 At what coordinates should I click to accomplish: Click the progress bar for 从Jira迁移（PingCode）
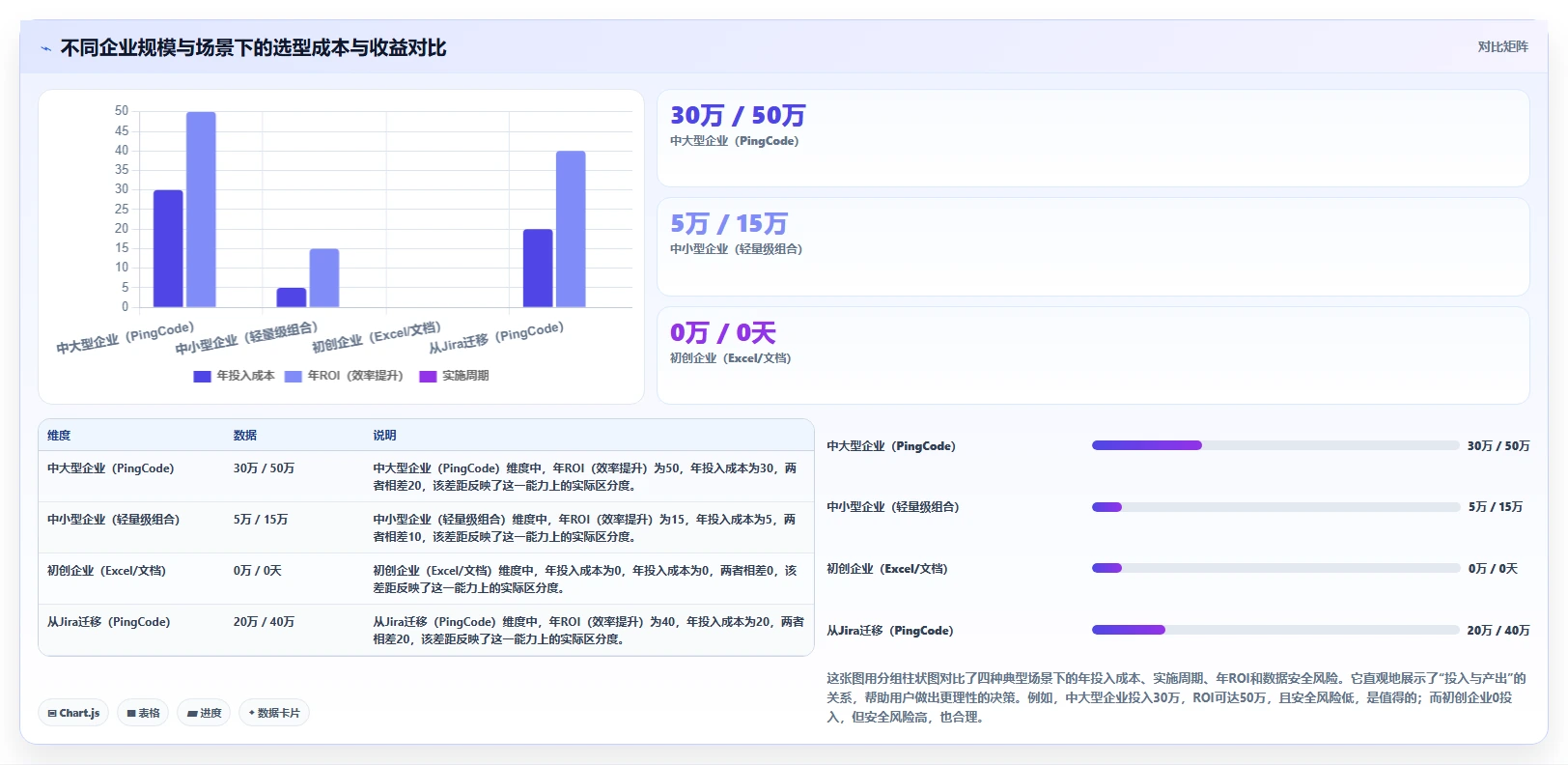pyautogui.click(x=1275, y=630)
